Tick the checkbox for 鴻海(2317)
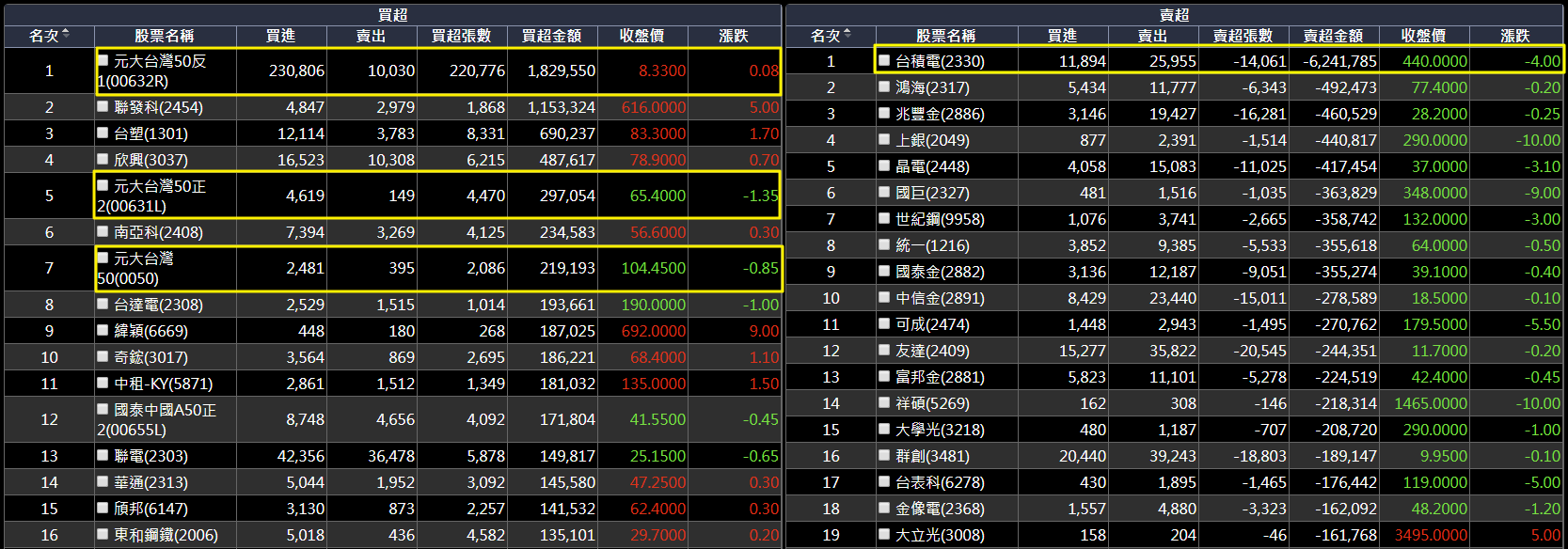 pyautogui.click(x=884, y=86)
